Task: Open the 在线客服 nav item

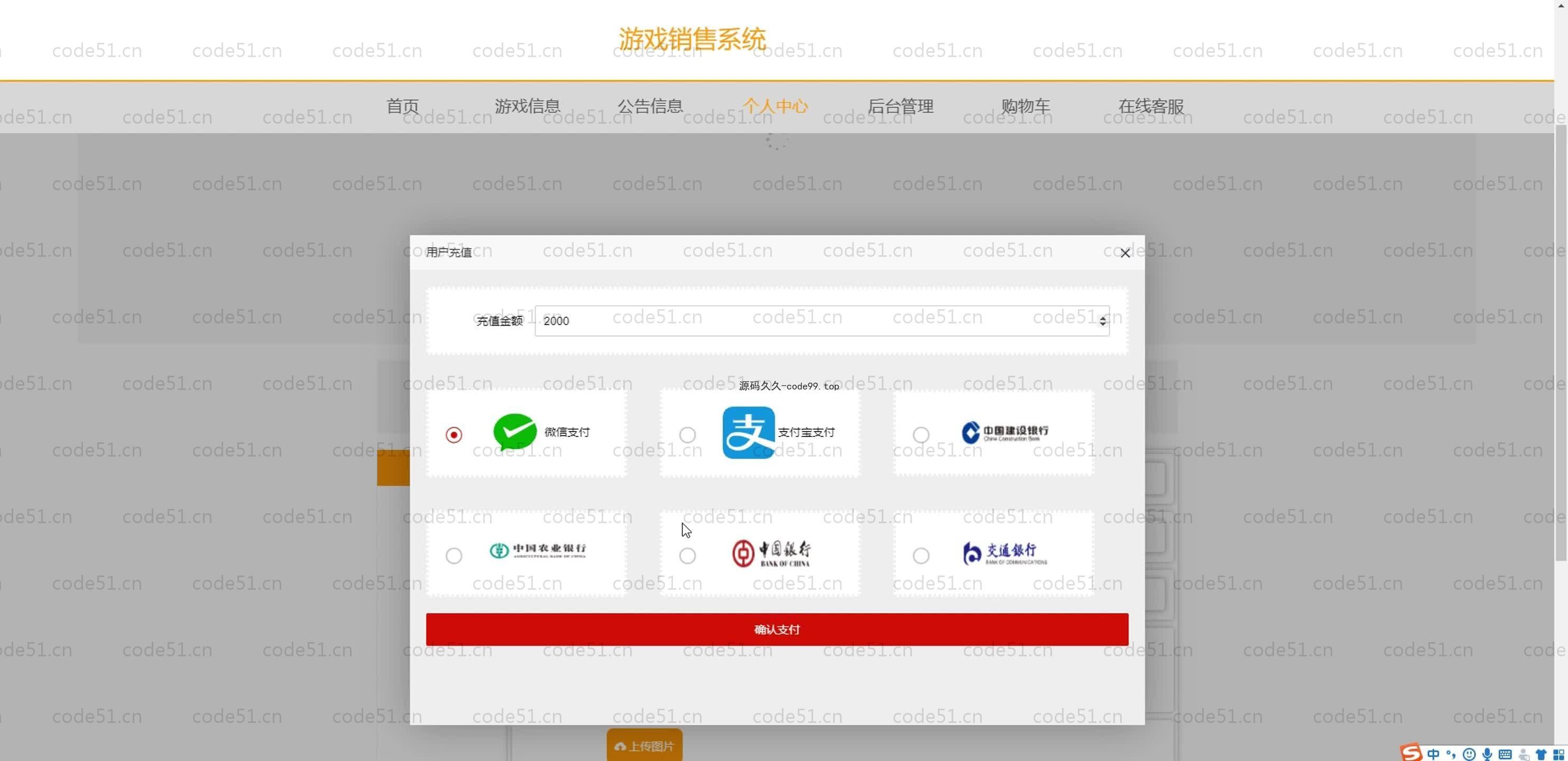Action: click(1151, 106)
